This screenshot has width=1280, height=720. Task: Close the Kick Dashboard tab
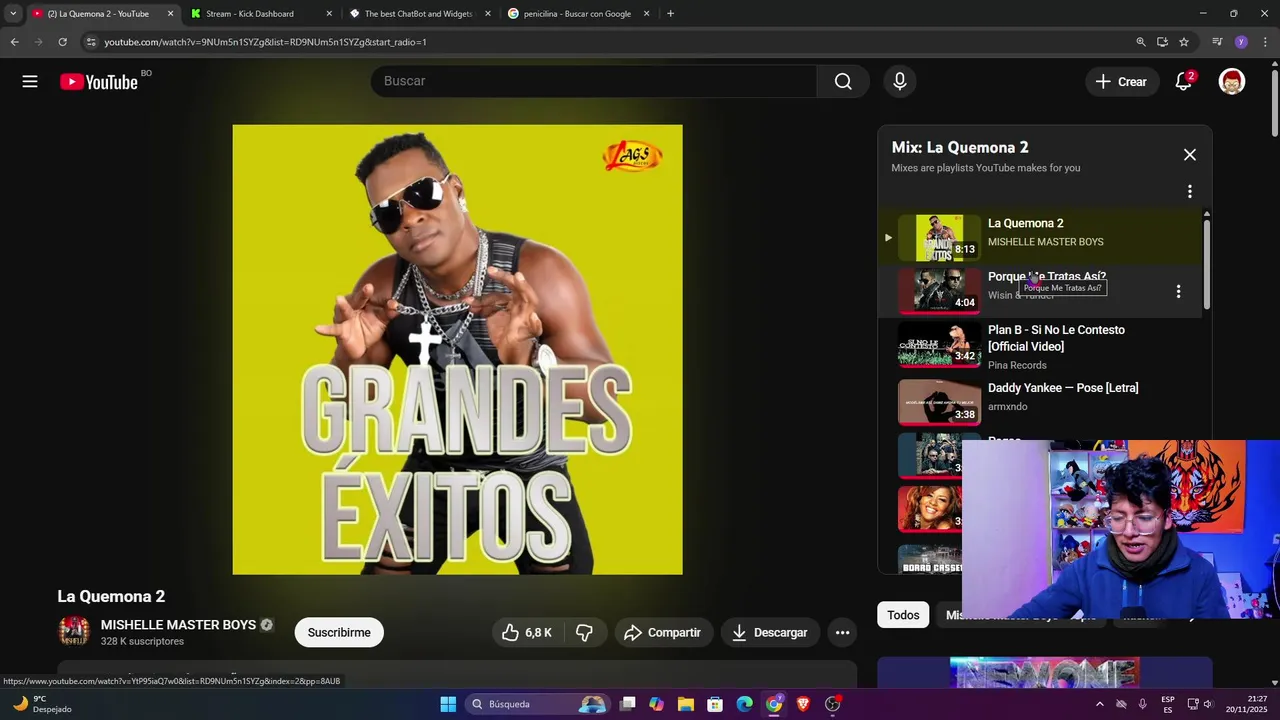point(329,14)
